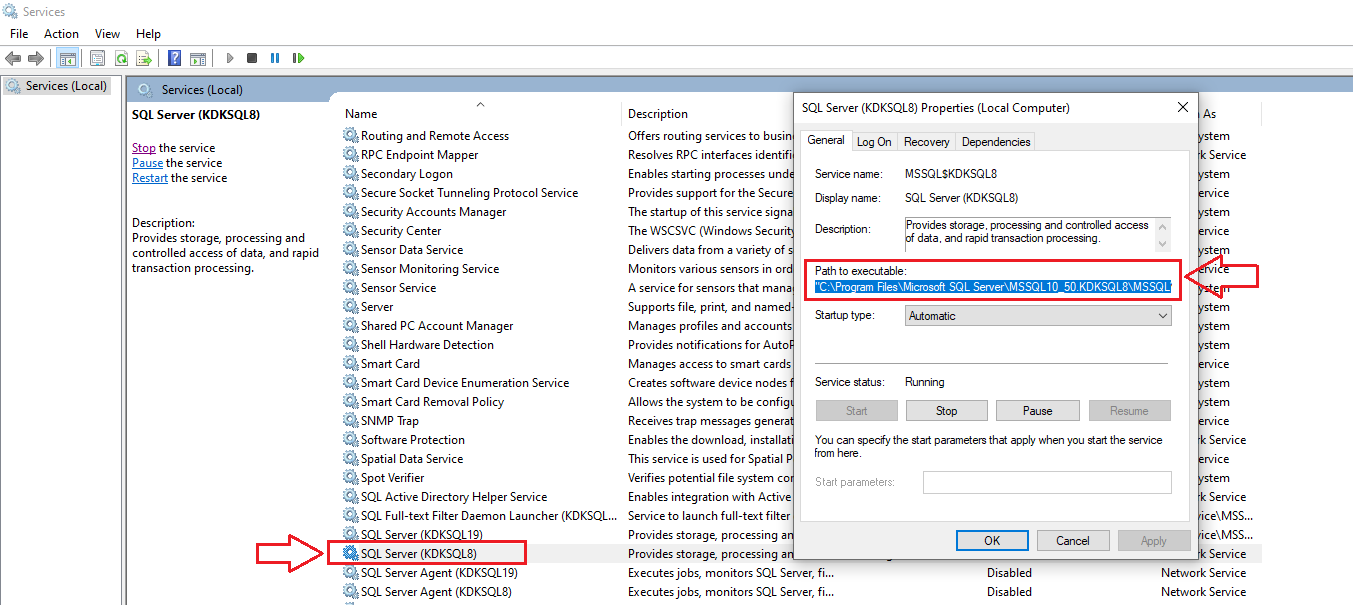Select Smart Card Device Enumeration Service
The height and width of the screenshot is (605, 1353).
(465, 383)
